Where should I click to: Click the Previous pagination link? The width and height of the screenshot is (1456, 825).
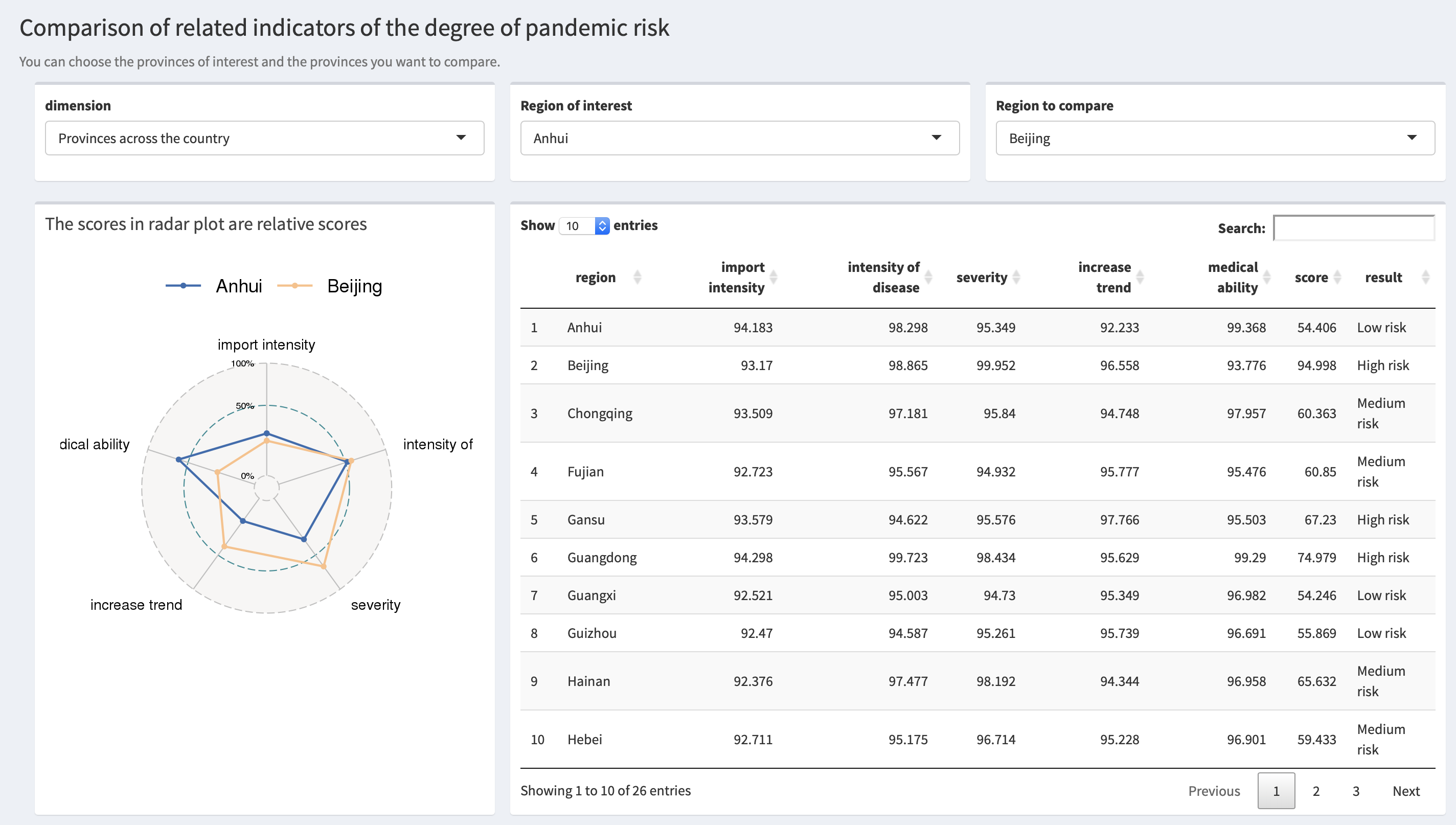click(x=1214, y=791)
